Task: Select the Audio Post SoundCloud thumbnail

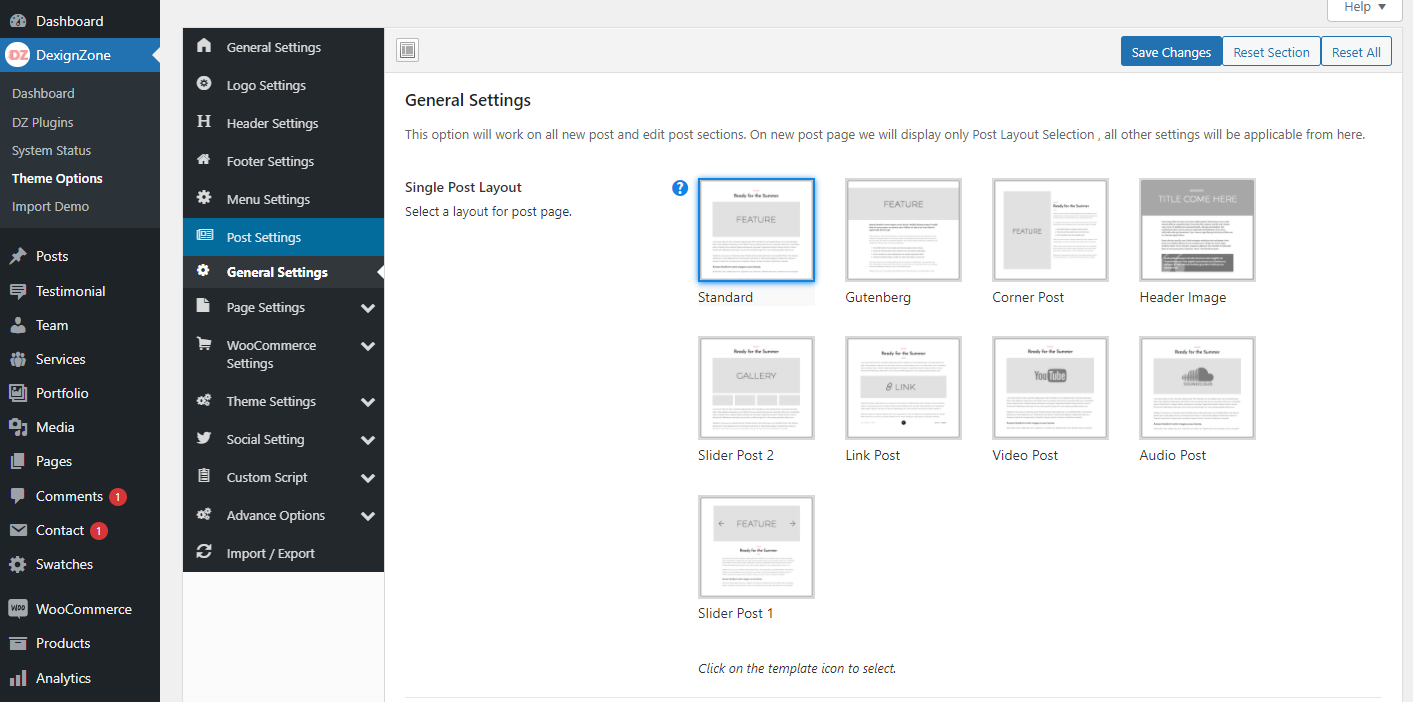Action: tap(1197, 389)
